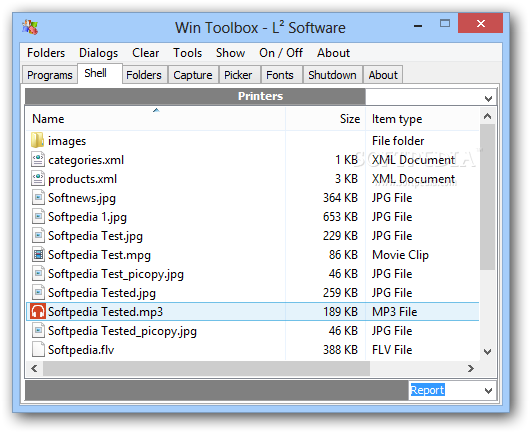The height and width of the screenshot is (433, 530).
Task: Click the File folder item type
Action: (398, 141)
